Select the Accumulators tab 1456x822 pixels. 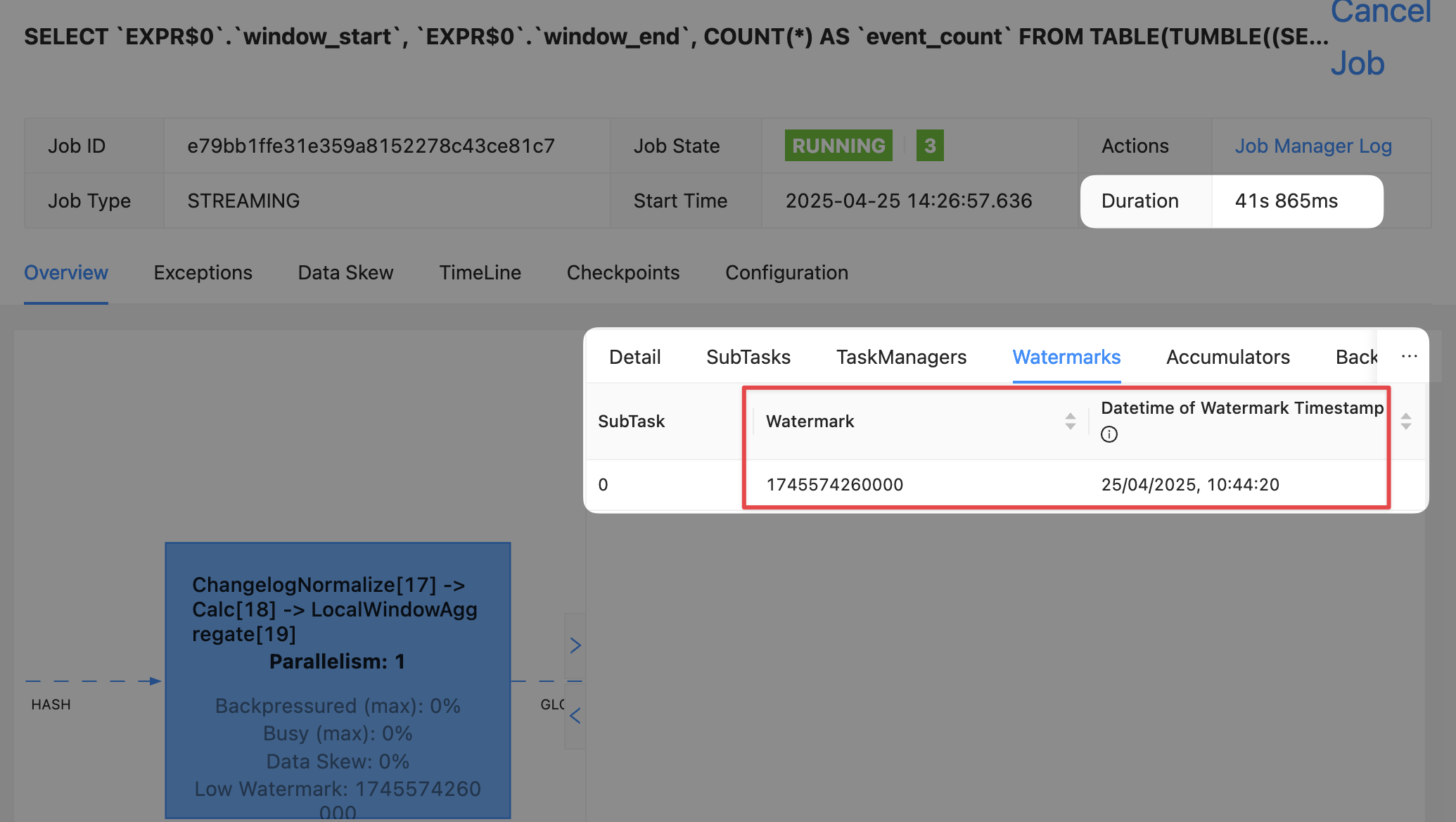pos(1227,357)
